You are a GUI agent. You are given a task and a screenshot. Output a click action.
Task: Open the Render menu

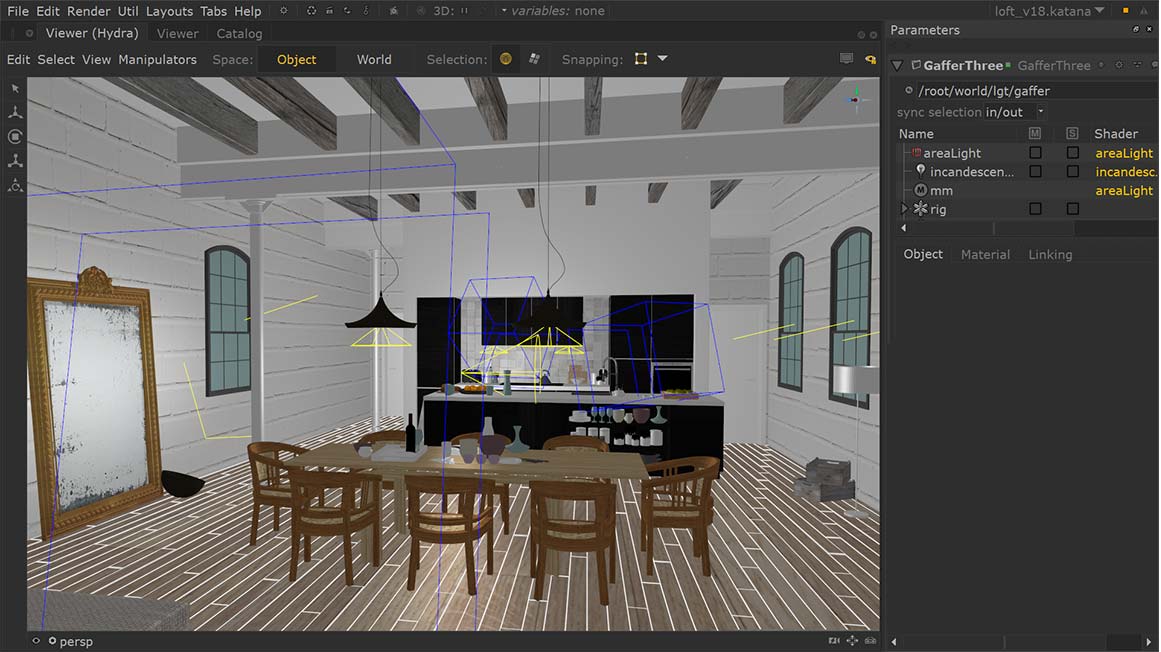tap(88, 11)
